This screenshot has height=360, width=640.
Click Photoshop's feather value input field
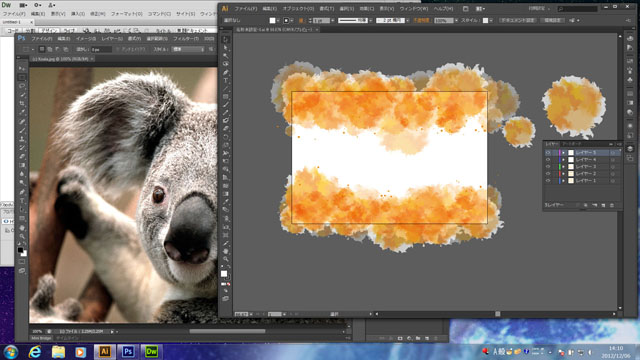point(101,49)
